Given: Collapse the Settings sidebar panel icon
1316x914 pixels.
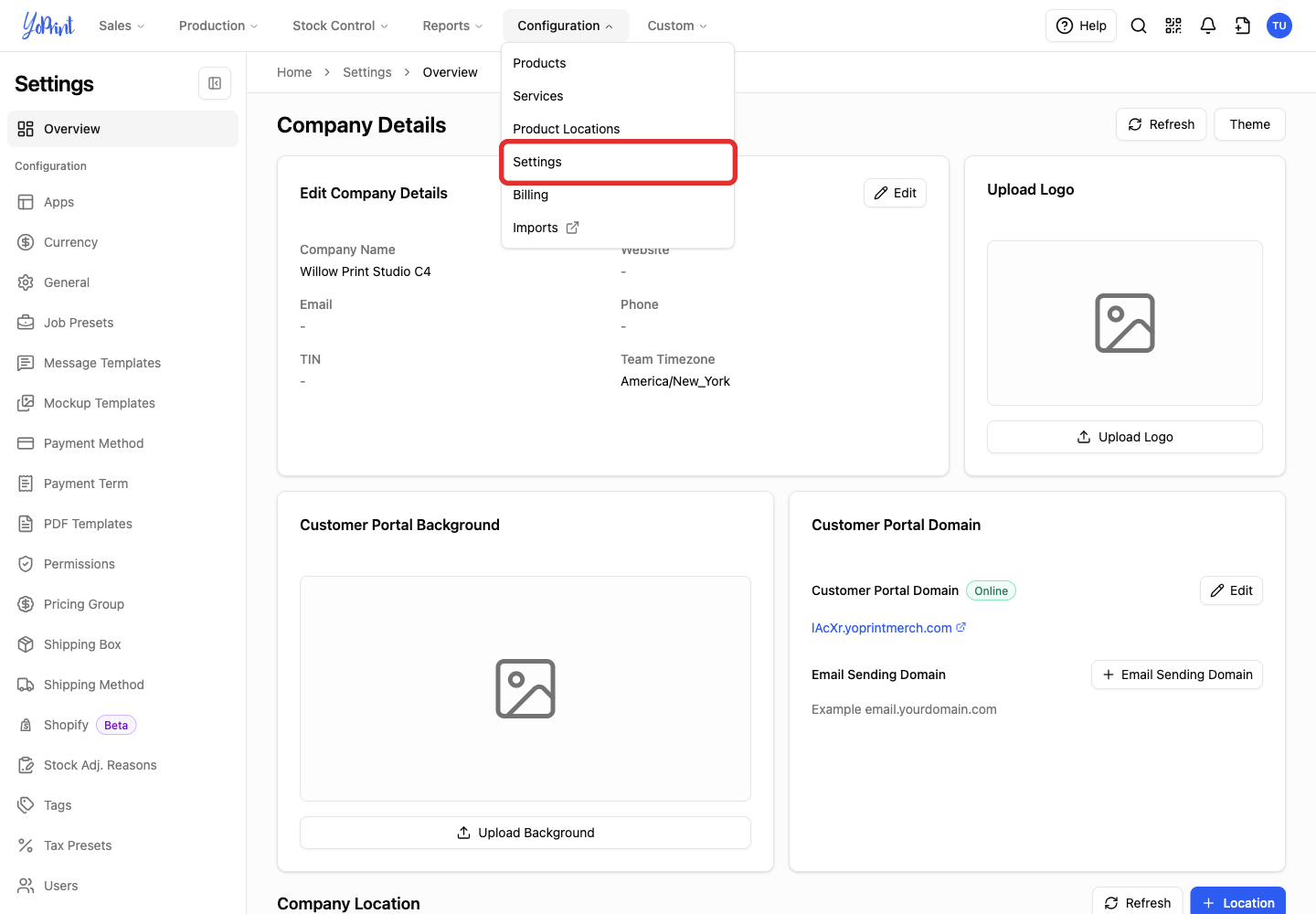Looking at the screenshot, I should point(215,83).
